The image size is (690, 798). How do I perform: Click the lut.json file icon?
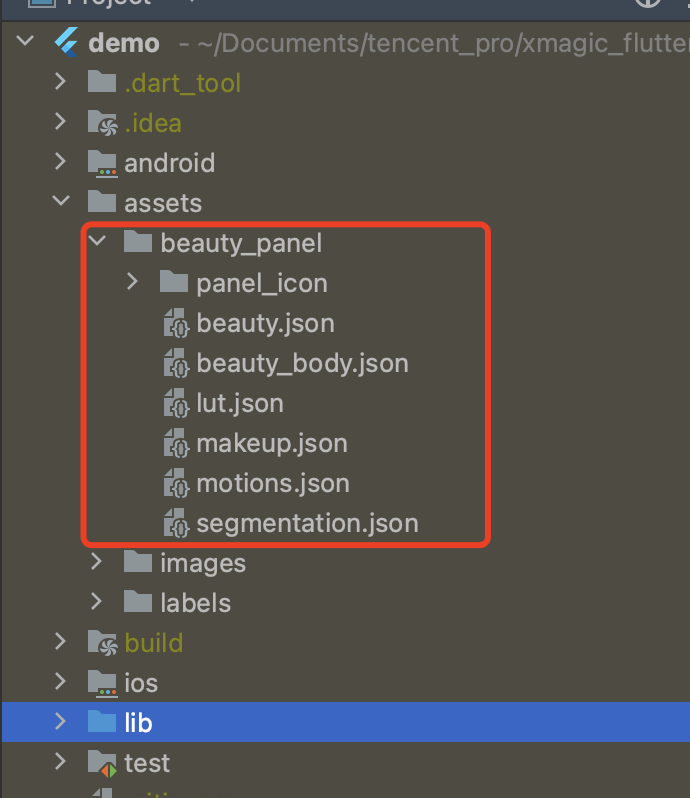(x=175, y=404)
